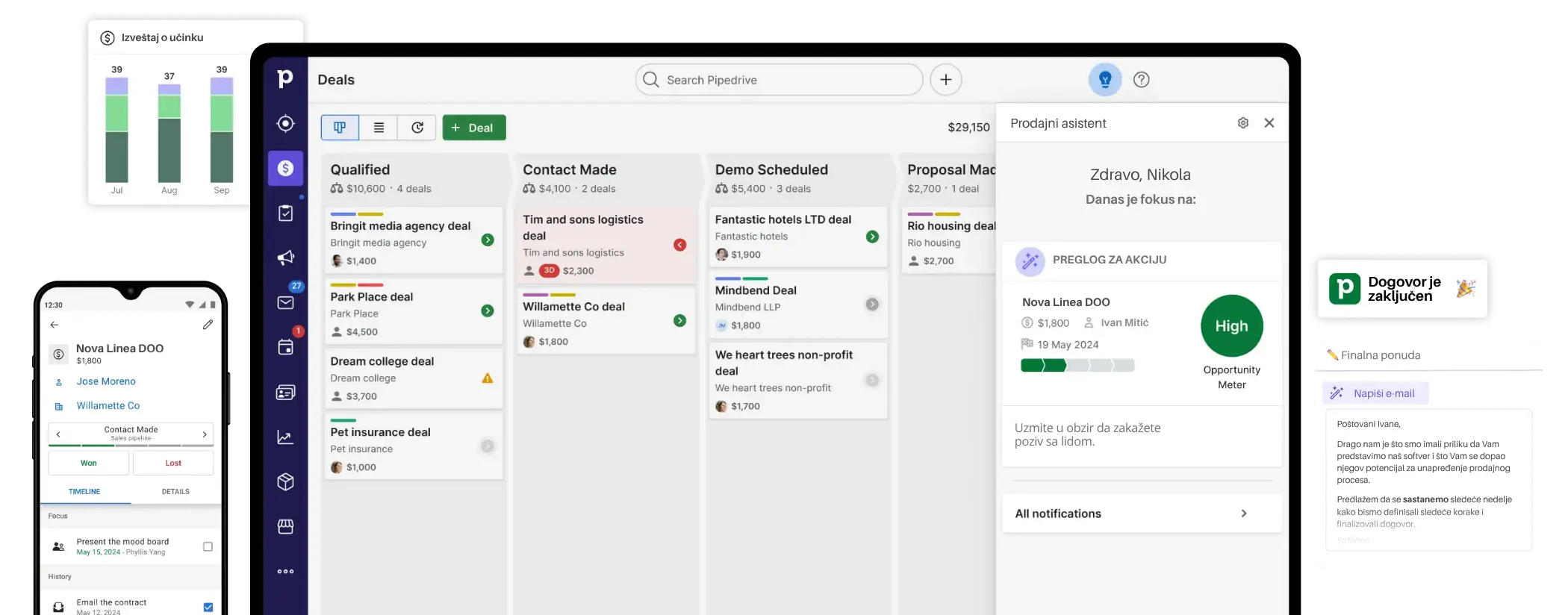Switch to pipeline kanban view
The image size is (1568, 615).
coord(340,128)
